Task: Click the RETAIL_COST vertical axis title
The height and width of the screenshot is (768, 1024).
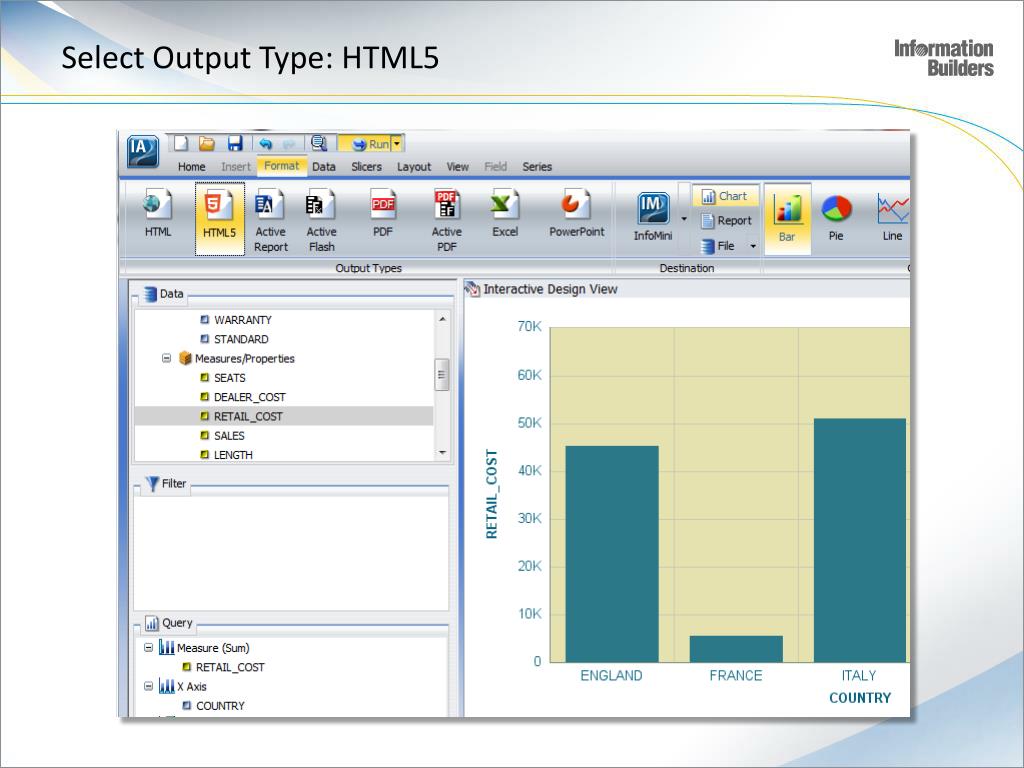Action: pos(492,494)
